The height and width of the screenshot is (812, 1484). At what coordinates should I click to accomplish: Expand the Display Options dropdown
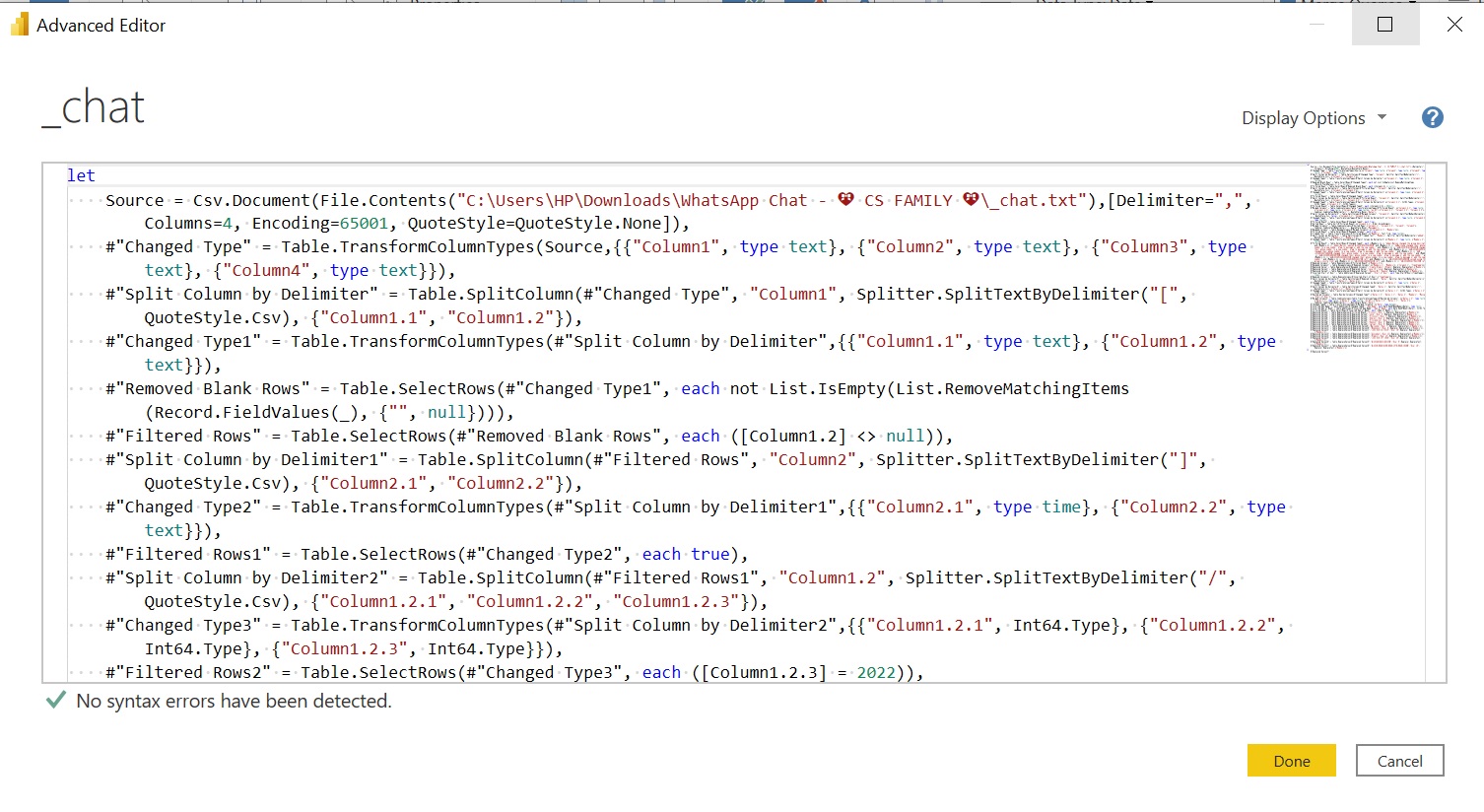[x=1314, y=118]
